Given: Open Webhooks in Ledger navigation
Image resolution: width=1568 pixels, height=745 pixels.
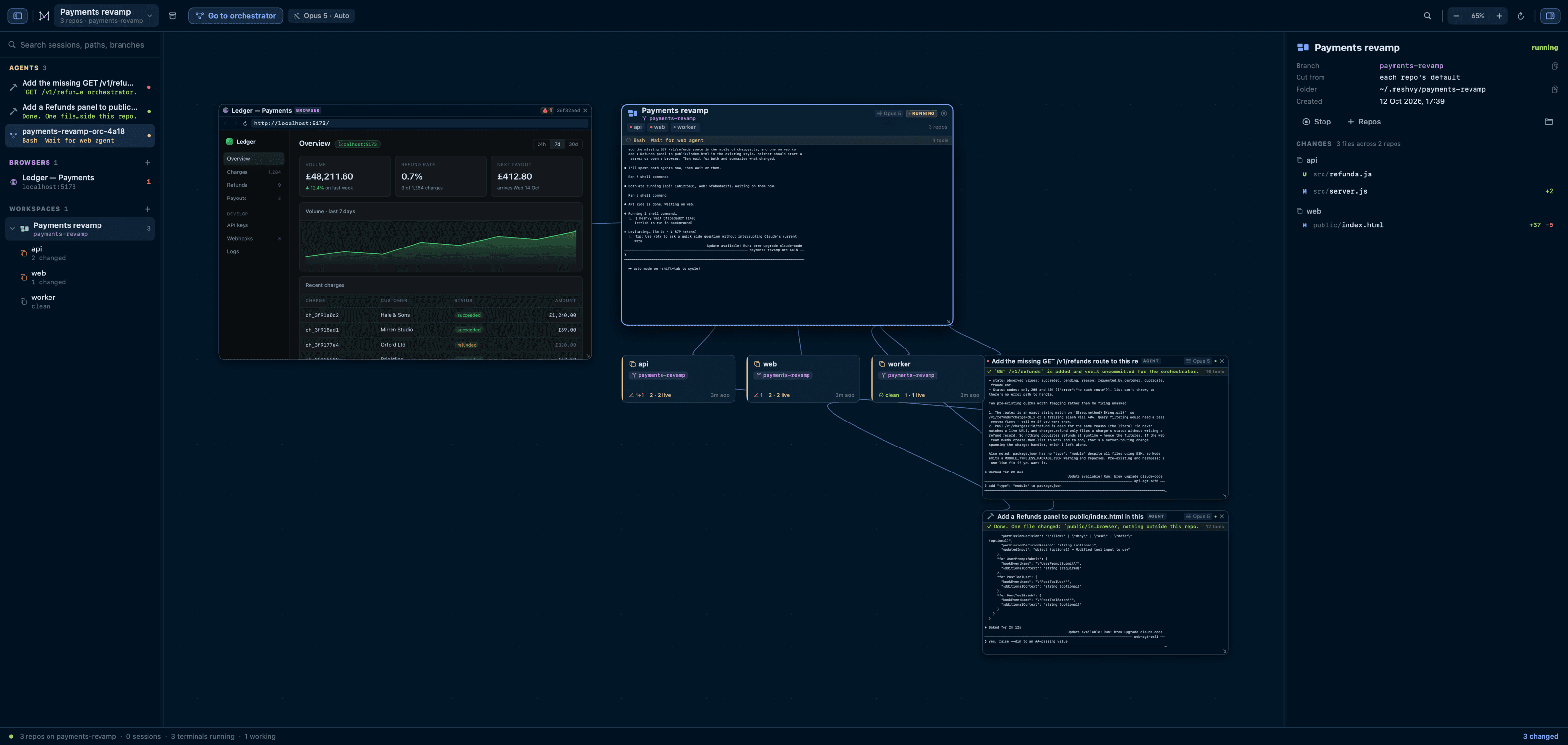Looking at the screenshot, I should tap(253, 239).
